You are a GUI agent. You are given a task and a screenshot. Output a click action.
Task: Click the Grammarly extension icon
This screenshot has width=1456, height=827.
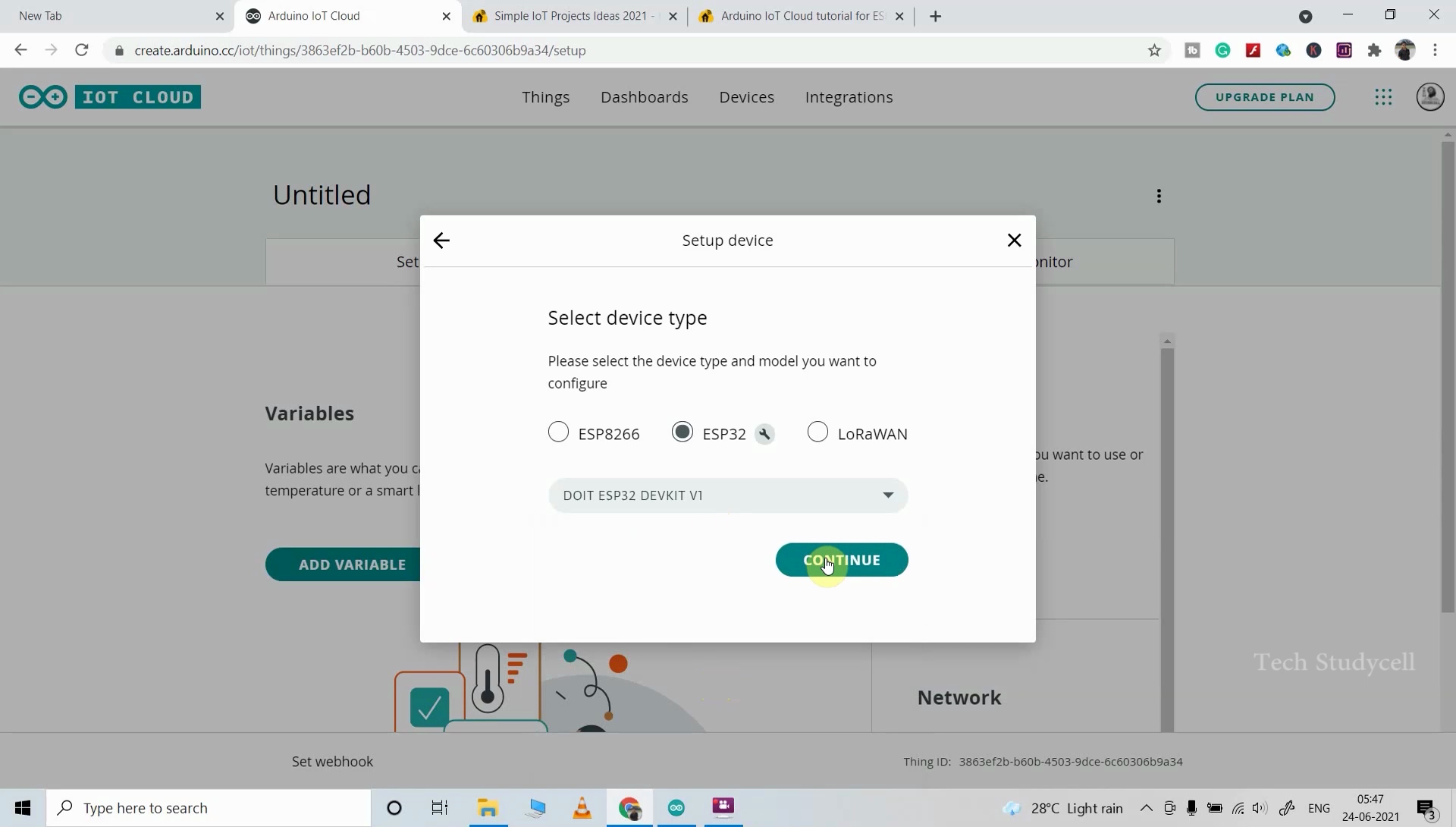[1222, 51]
